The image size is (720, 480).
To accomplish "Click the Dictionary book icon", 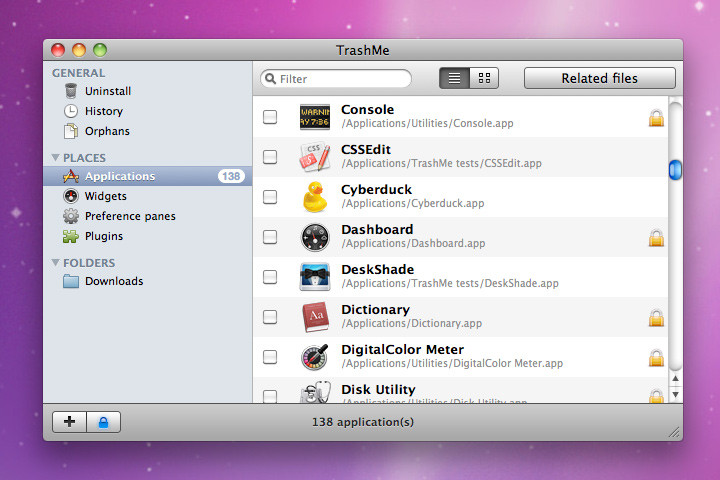I will click(x=316, y=317).
